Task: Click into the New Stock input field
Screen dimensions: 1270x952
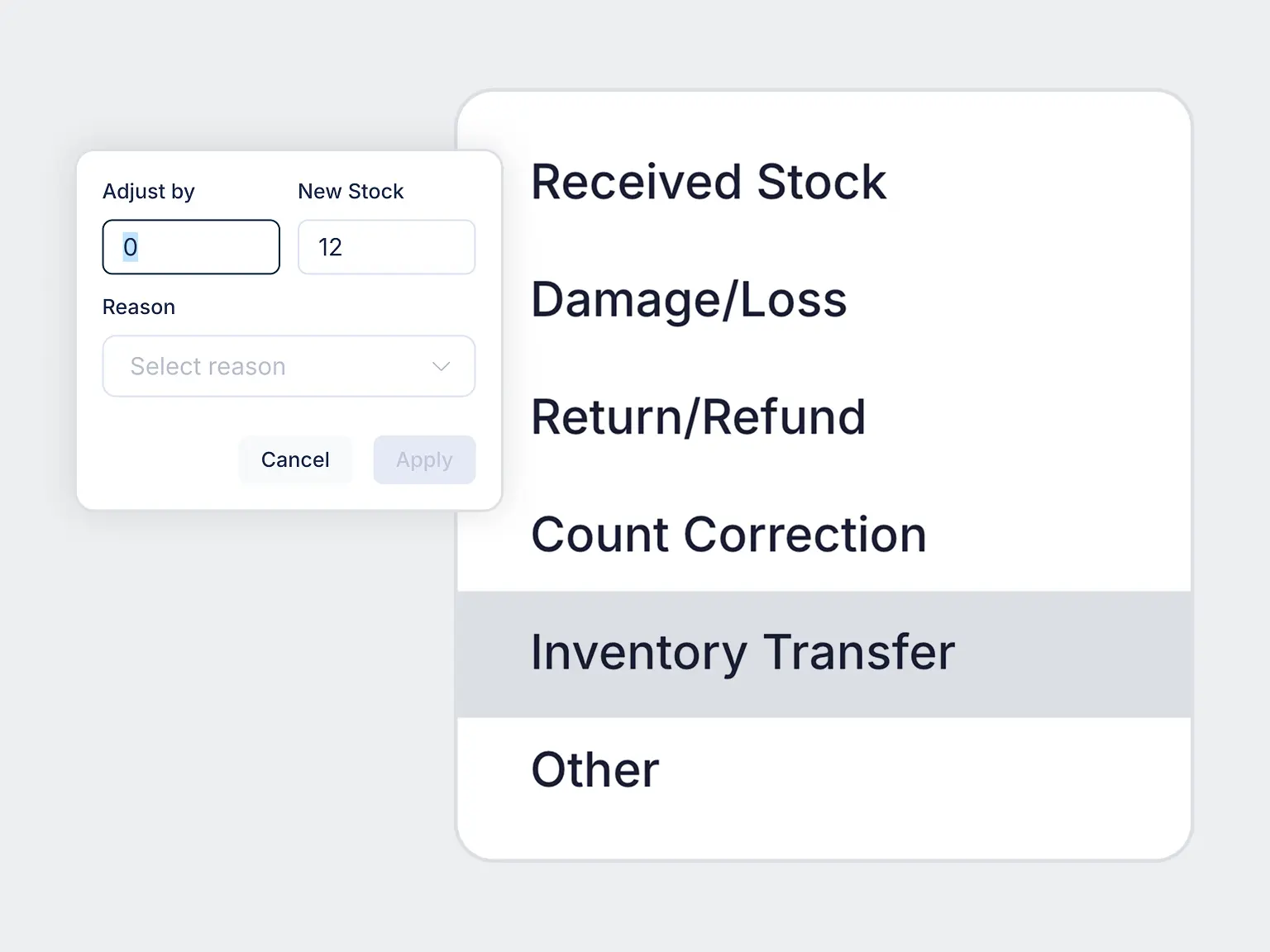Action: pyautogui.click(x=386, y=247)
